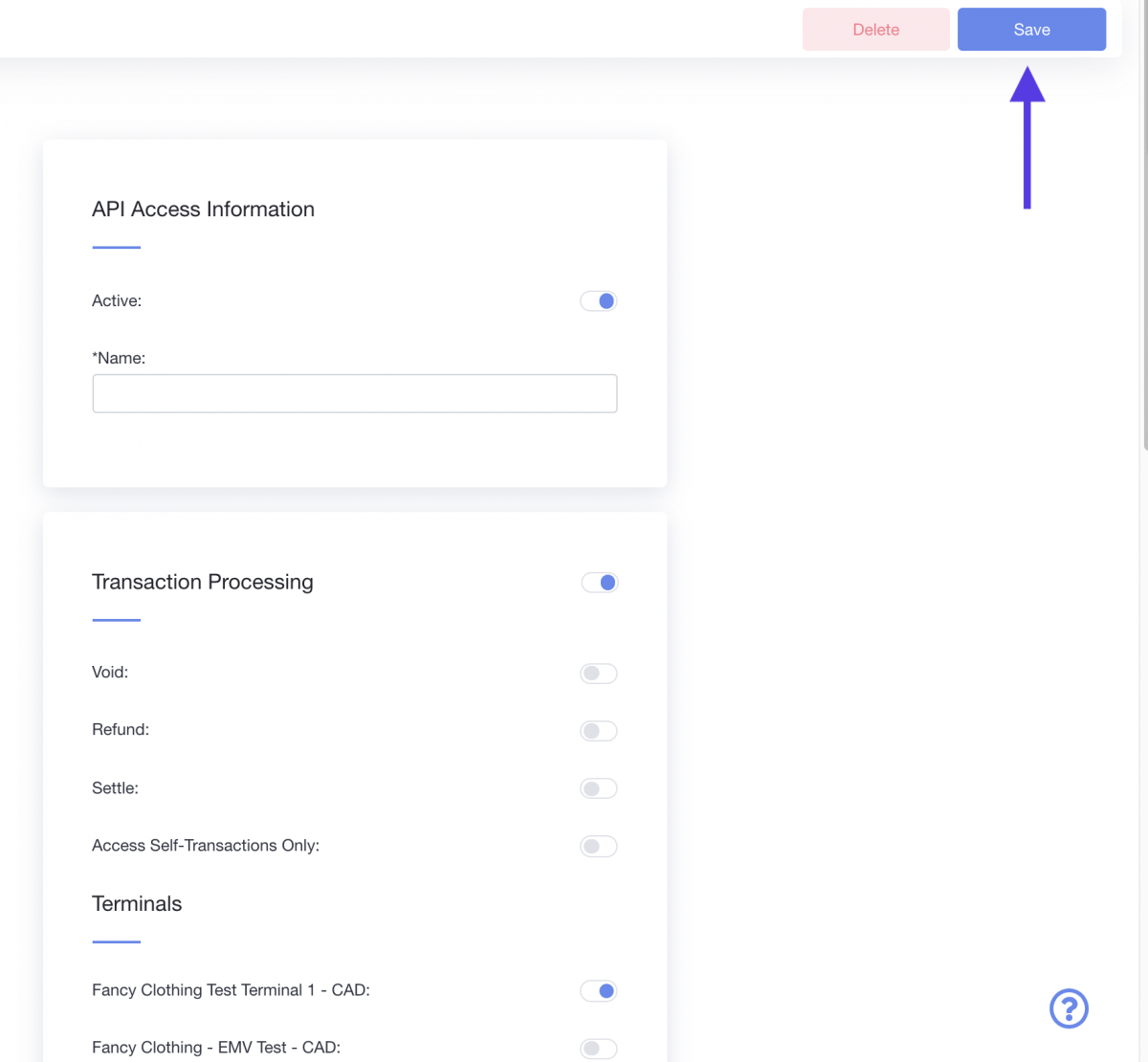Click the Active: label
Image resolution: width=1148 pixels, height=1062 pixels.
(117, 300)
